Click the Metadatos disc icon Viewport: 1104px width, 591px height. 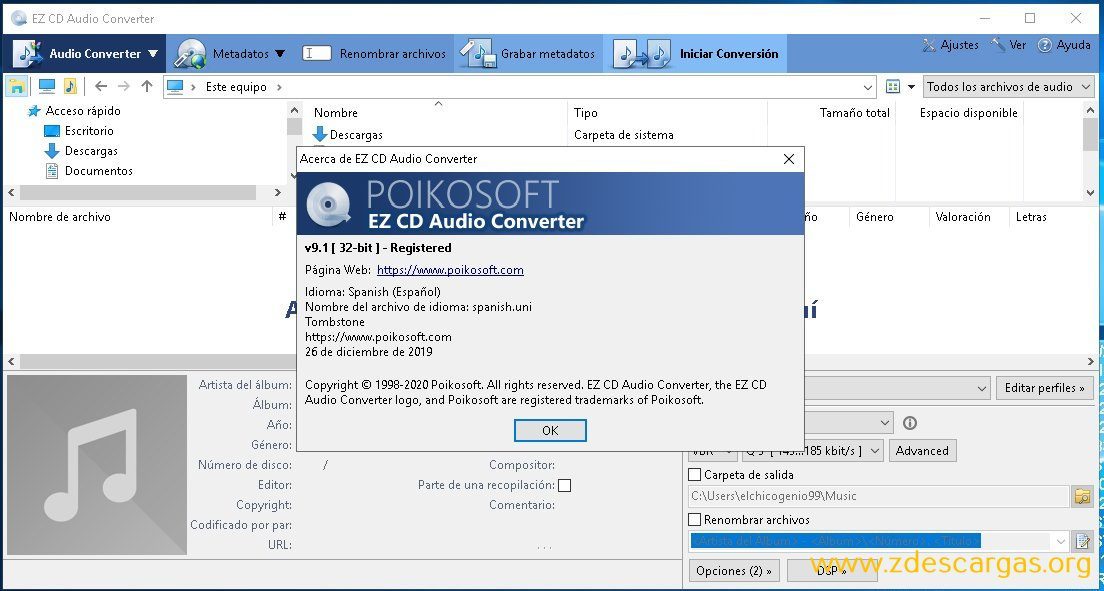tap(190, 54)
